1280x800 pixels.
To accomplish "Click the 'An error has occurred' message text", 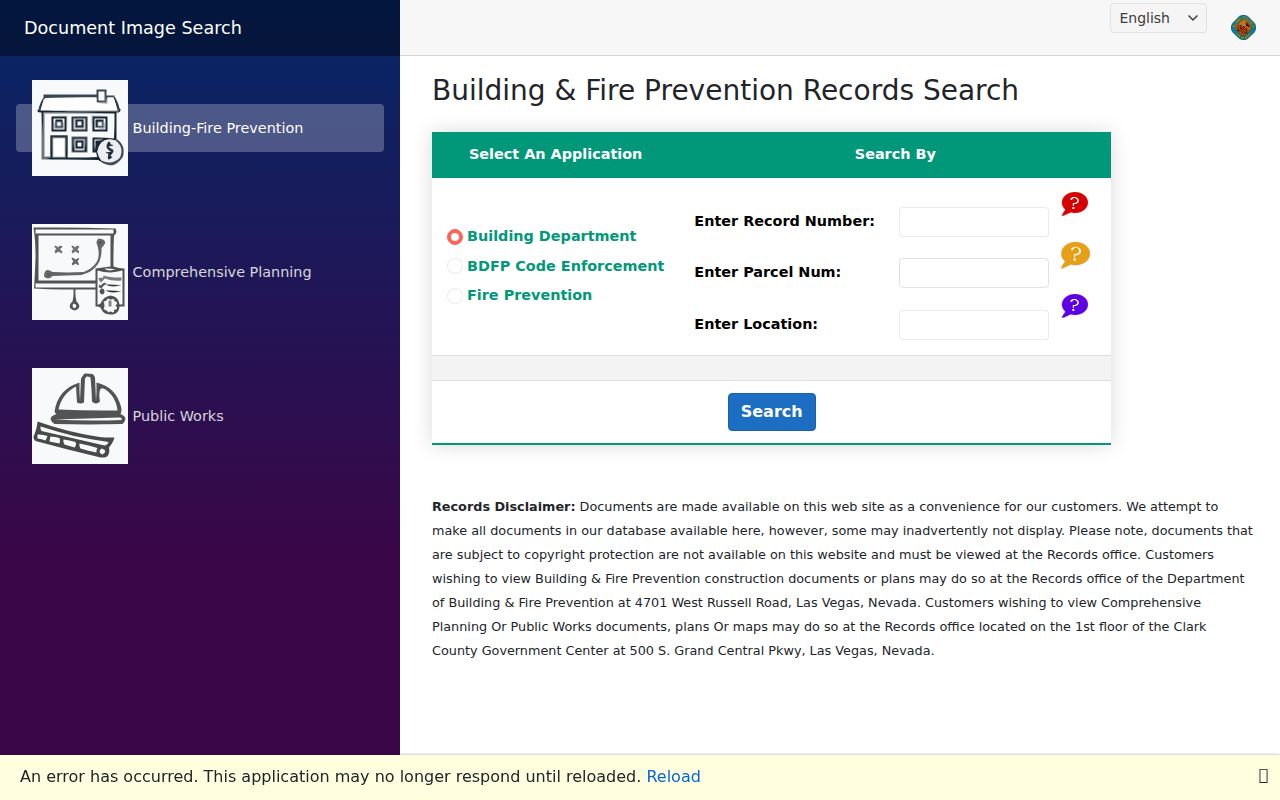I will [x=330, y=776].
